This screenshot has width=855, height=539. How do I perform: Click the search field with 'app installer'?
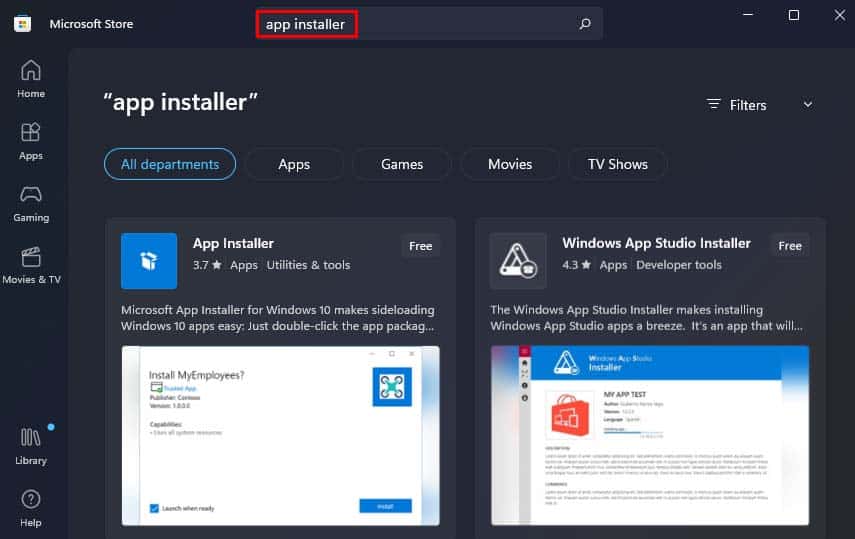click(x=429, y=24)
